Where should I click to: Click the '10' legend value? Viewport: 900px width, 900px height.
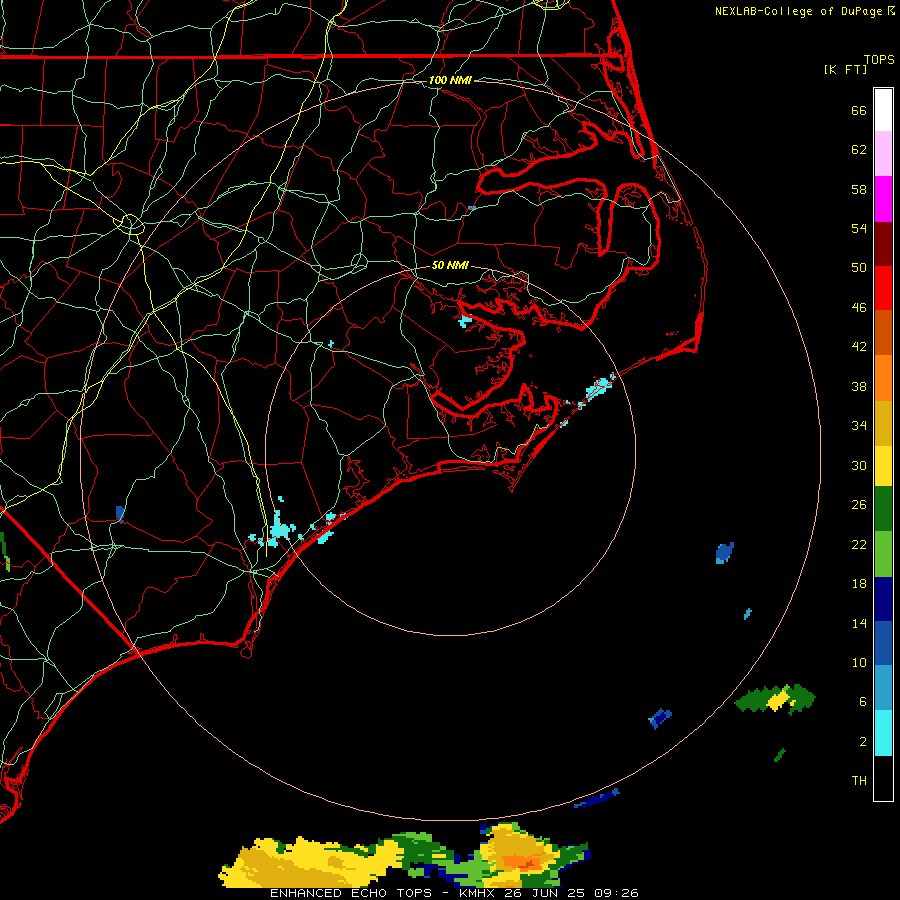(859, 663)
